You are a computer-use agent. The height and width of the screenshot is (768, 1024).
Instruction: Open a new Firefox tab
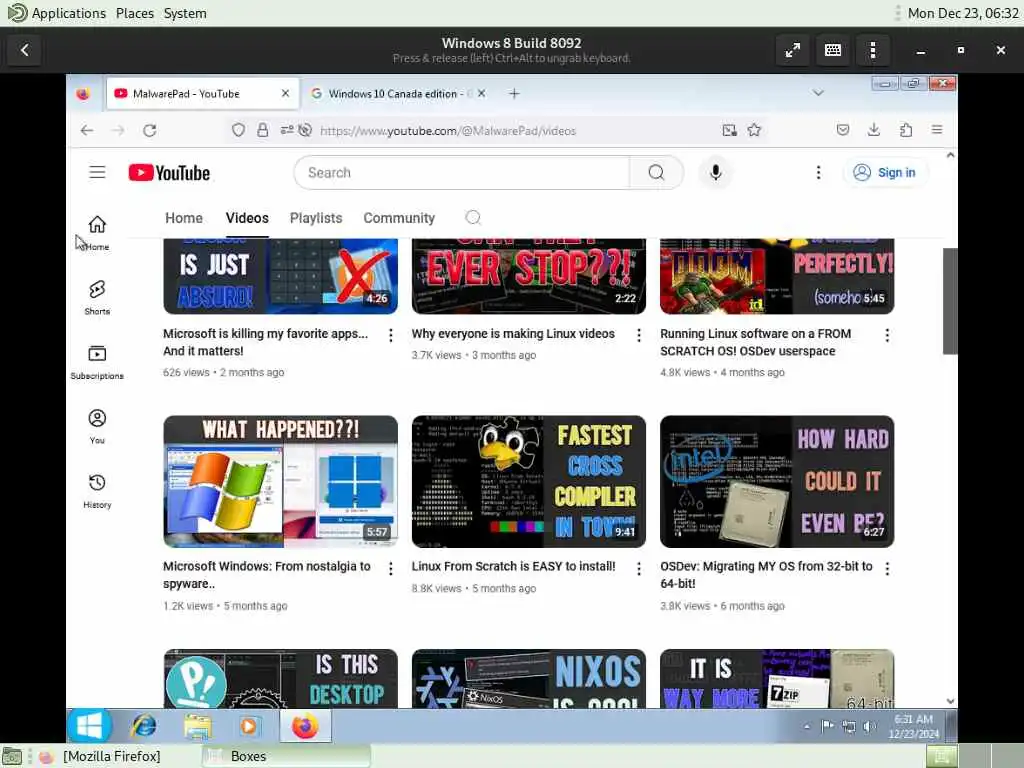514,93
